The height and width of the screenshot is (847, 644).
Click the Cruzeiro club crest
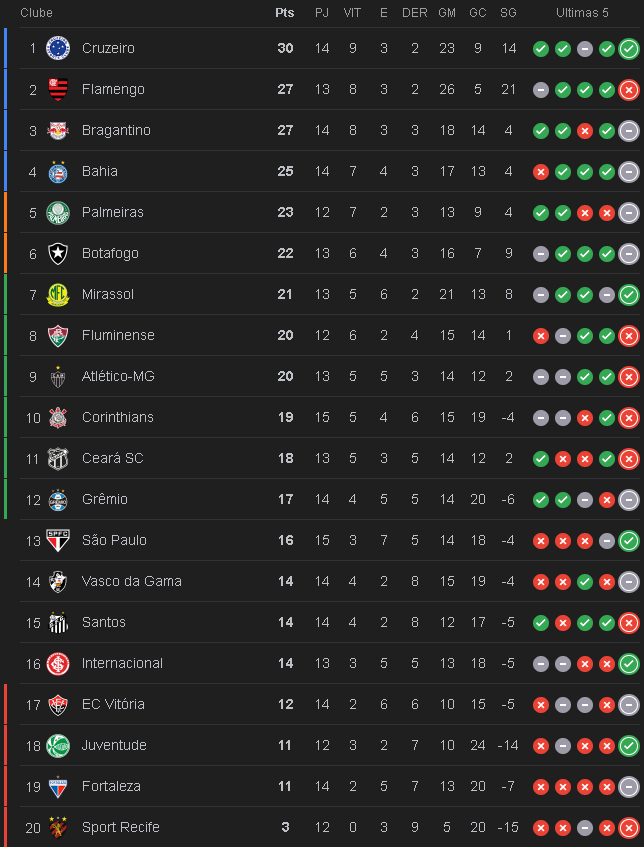[58, 48]
